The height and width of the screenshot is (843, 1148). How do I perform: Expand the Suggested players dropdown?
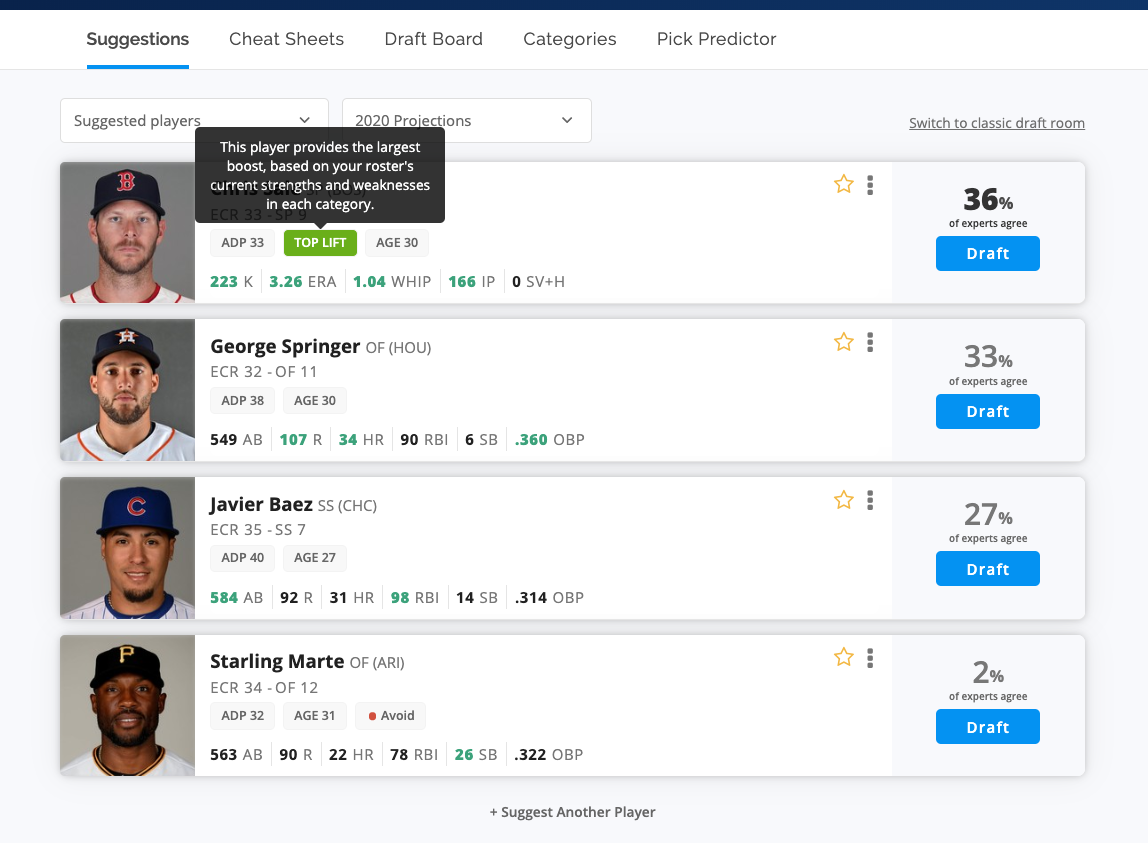pyautogui.click(x=194, y=120)
